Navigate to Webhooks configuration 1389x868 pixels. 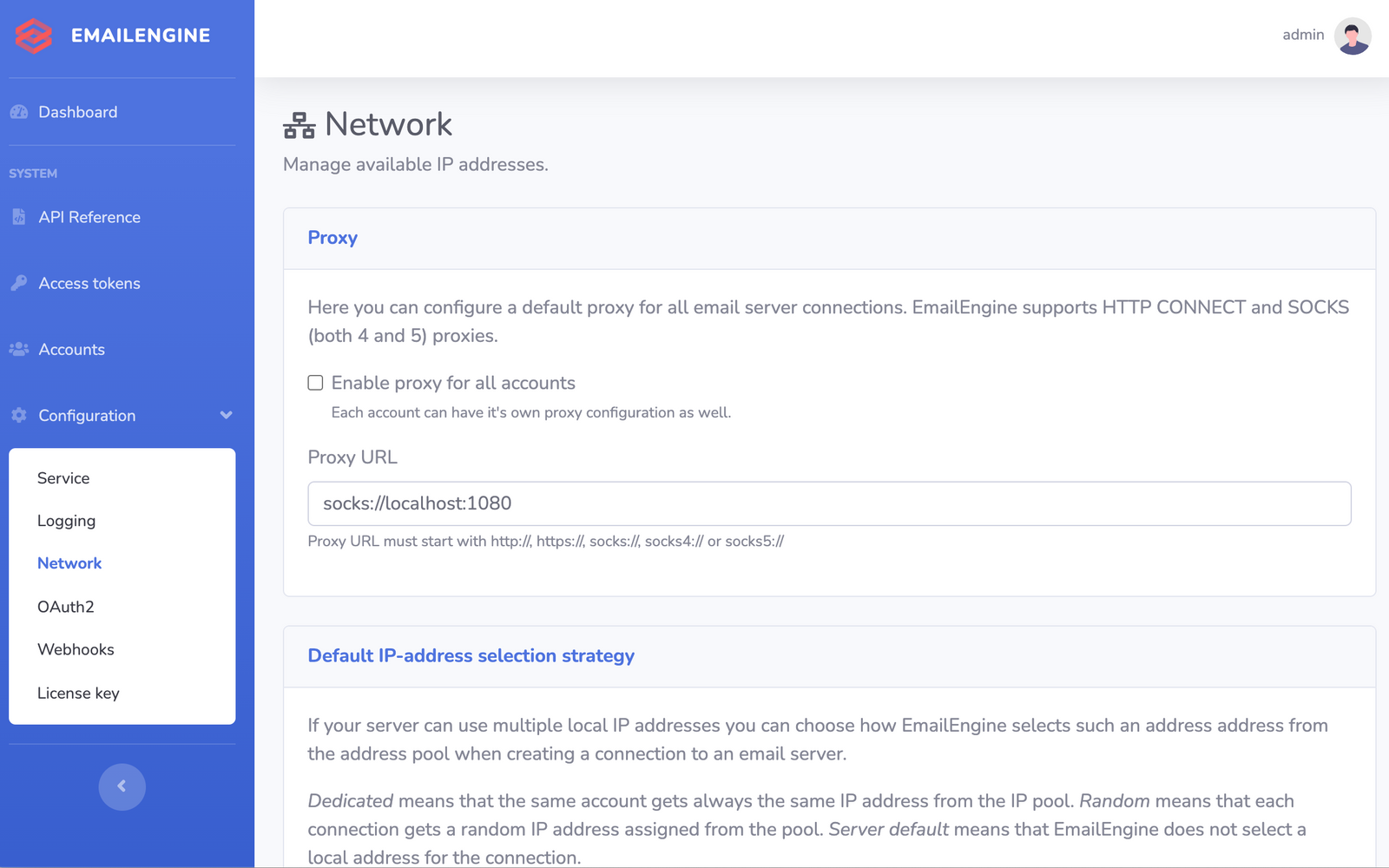click(76, 649)
